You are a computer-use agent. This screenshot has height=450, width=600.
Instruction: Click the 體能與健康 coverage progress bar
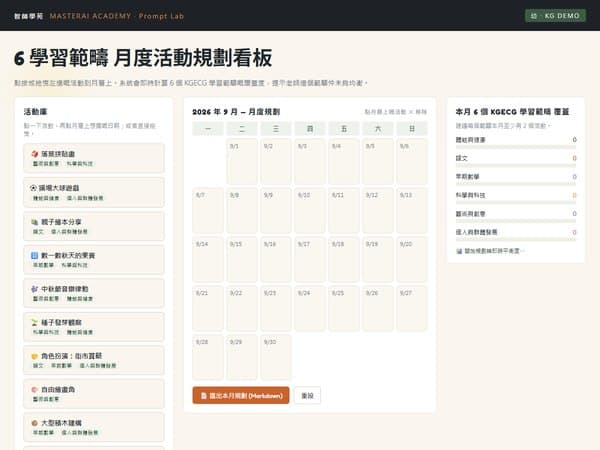tap(516, 147)
